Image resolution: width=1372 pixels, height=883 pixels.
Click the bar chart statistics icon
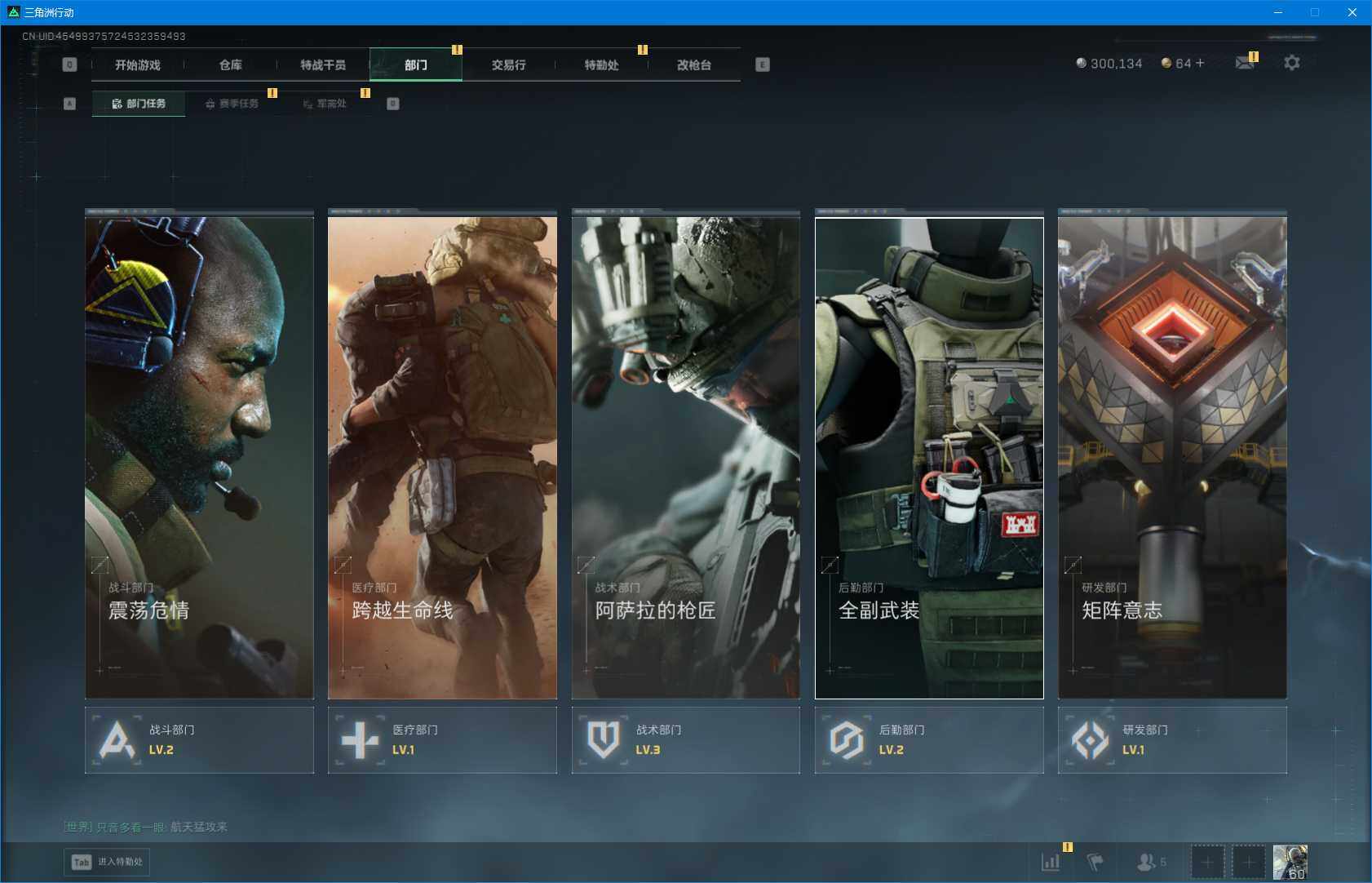1051,862
